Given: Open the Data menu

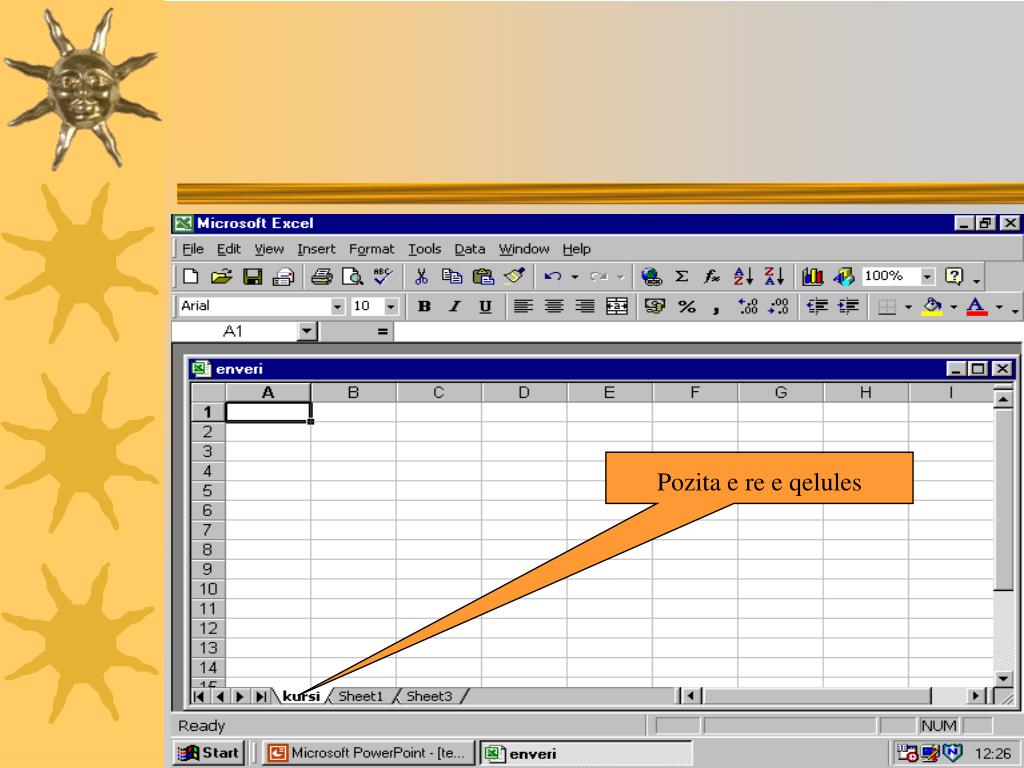Looking at the screenshot, I should [470, 249].
